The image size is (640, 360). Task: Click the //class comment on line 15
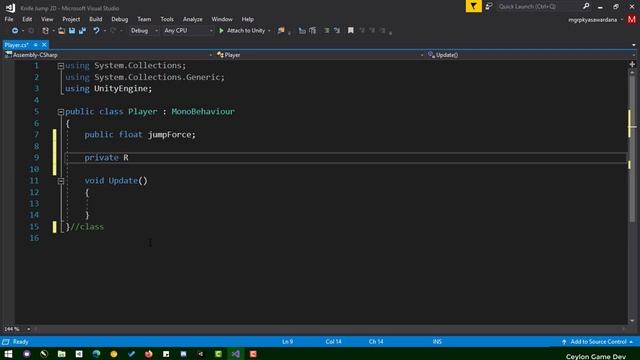(x=87, y=227)
